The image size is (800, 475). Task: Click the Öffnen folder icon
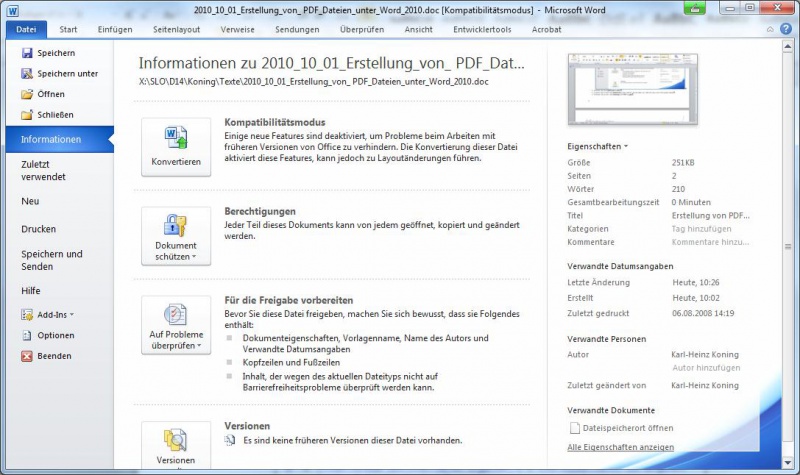click(27, 94)
